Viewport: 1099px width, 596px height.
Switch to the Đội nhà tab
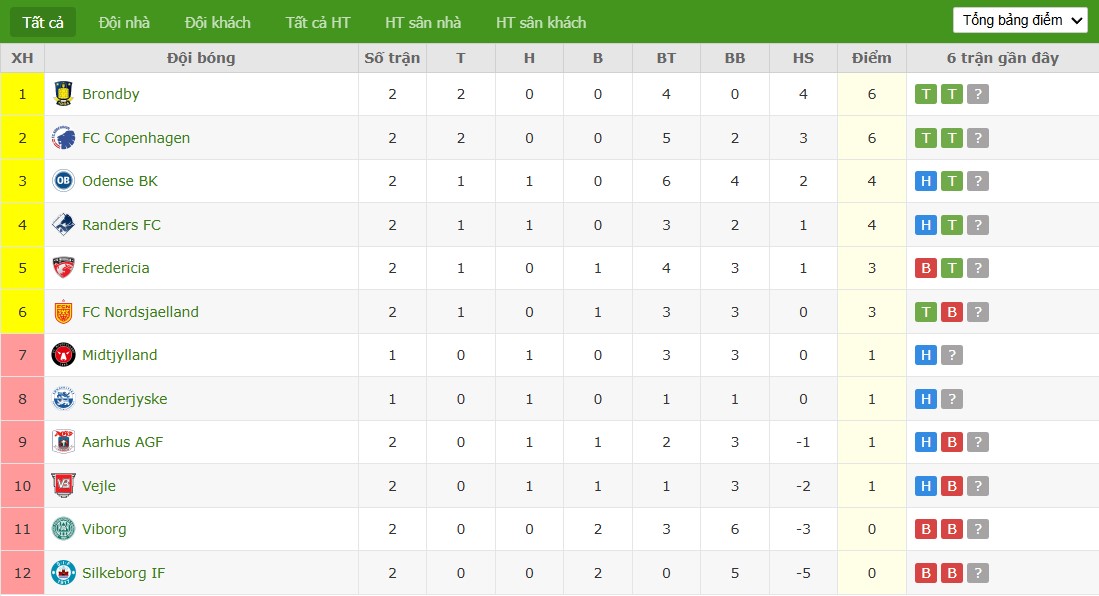click(124, 22)
